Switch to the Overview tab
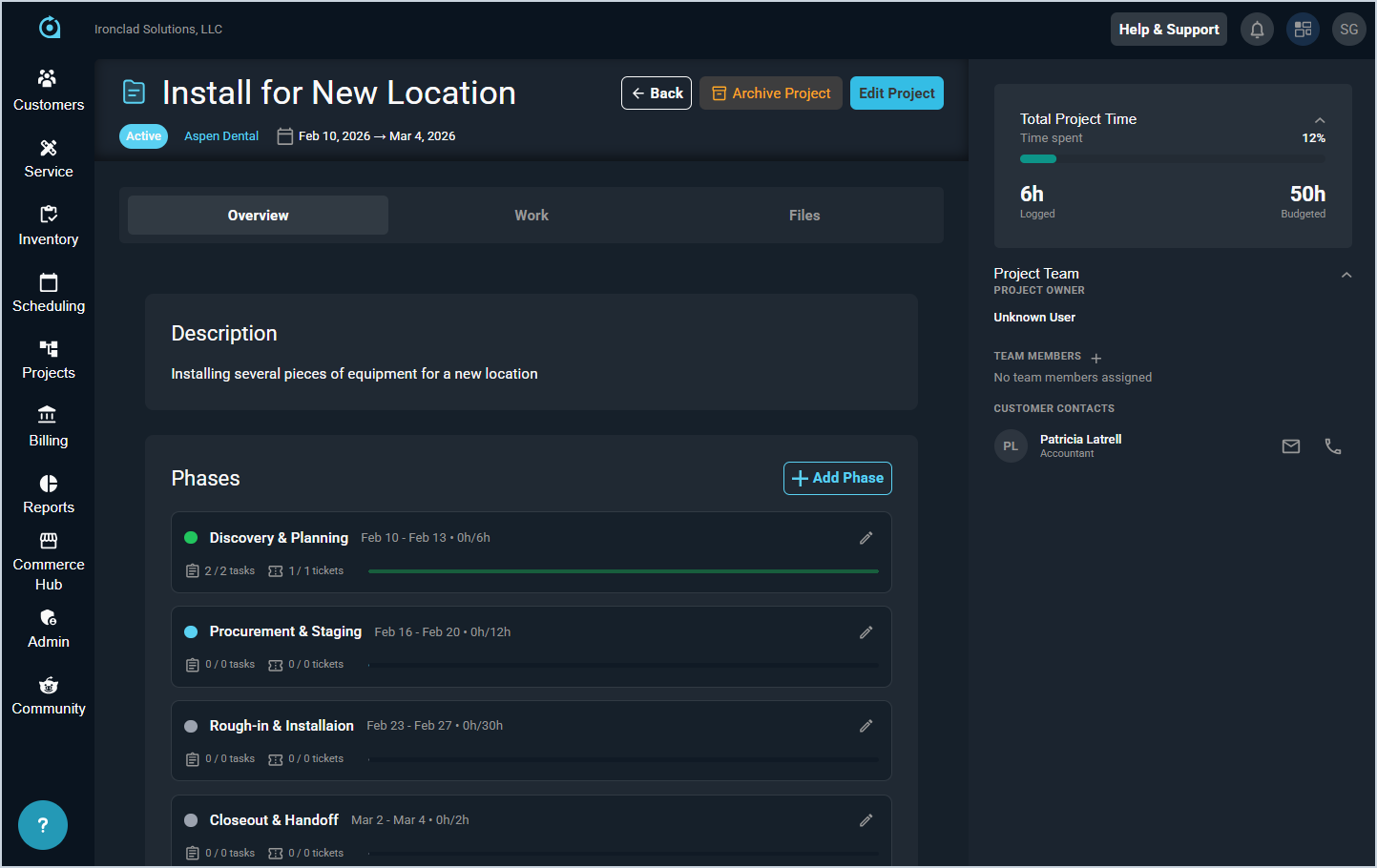The image size is (1377, 868). click(258, 216)
